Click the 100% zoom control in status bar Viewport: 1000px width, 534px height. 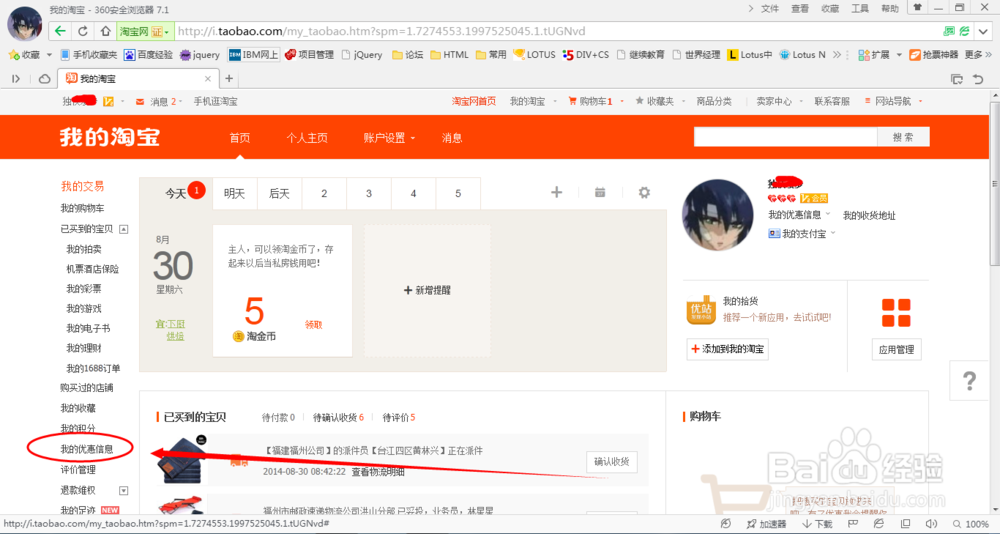click(971, 524)
